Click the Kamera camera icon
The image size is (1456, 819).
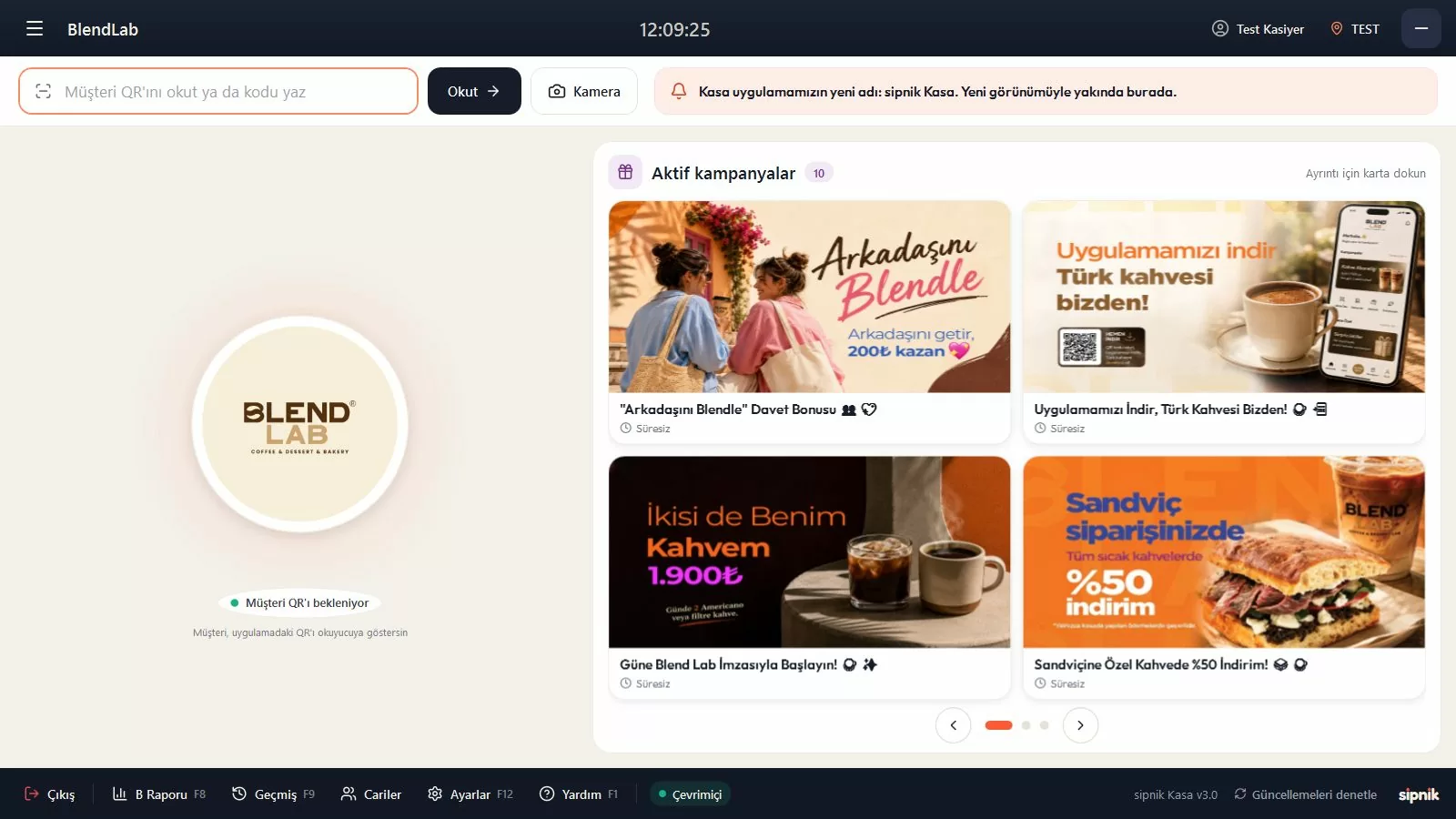tap(557, 91)
